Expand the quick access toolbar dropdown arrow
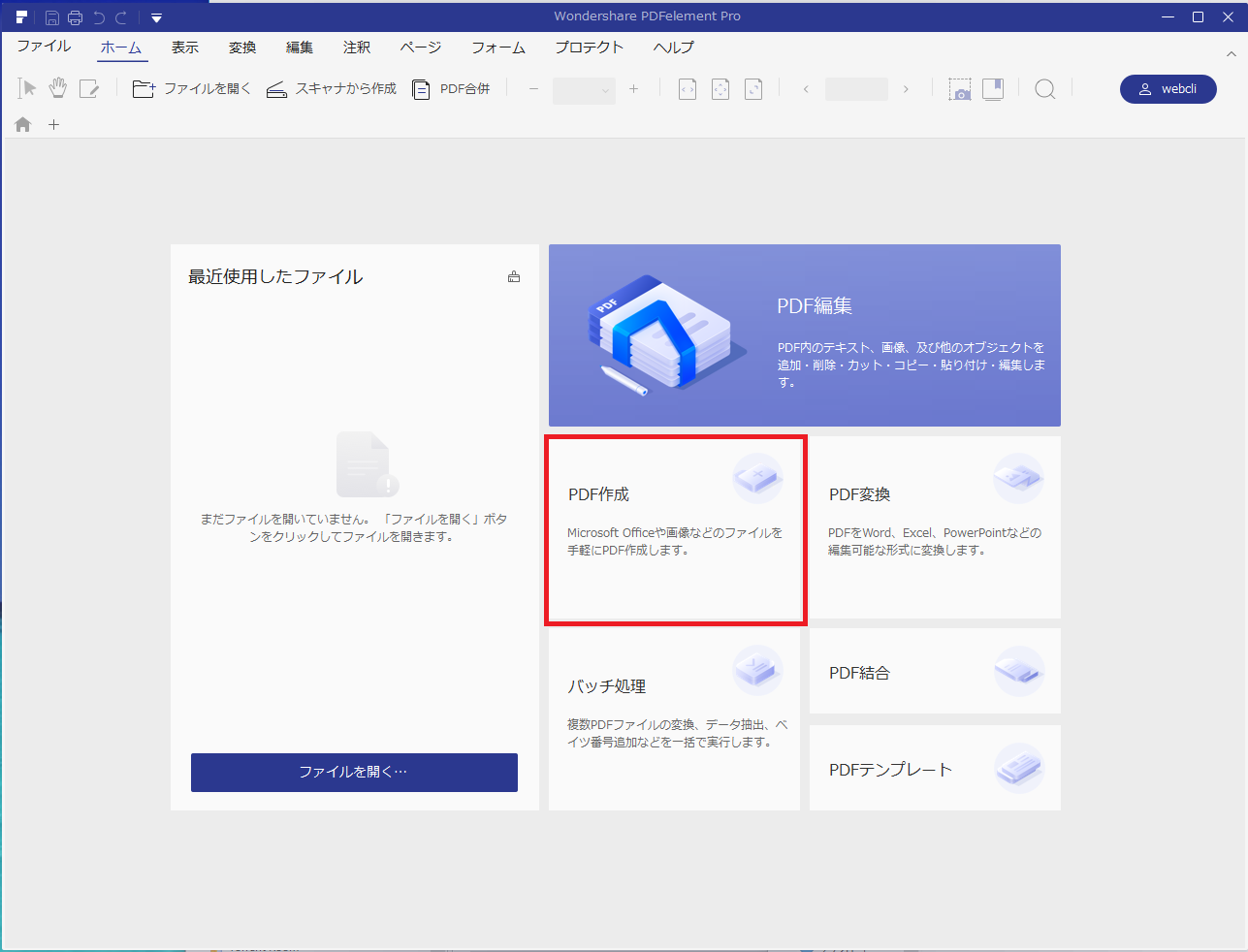1248x952 pixels. coord(156,17)
